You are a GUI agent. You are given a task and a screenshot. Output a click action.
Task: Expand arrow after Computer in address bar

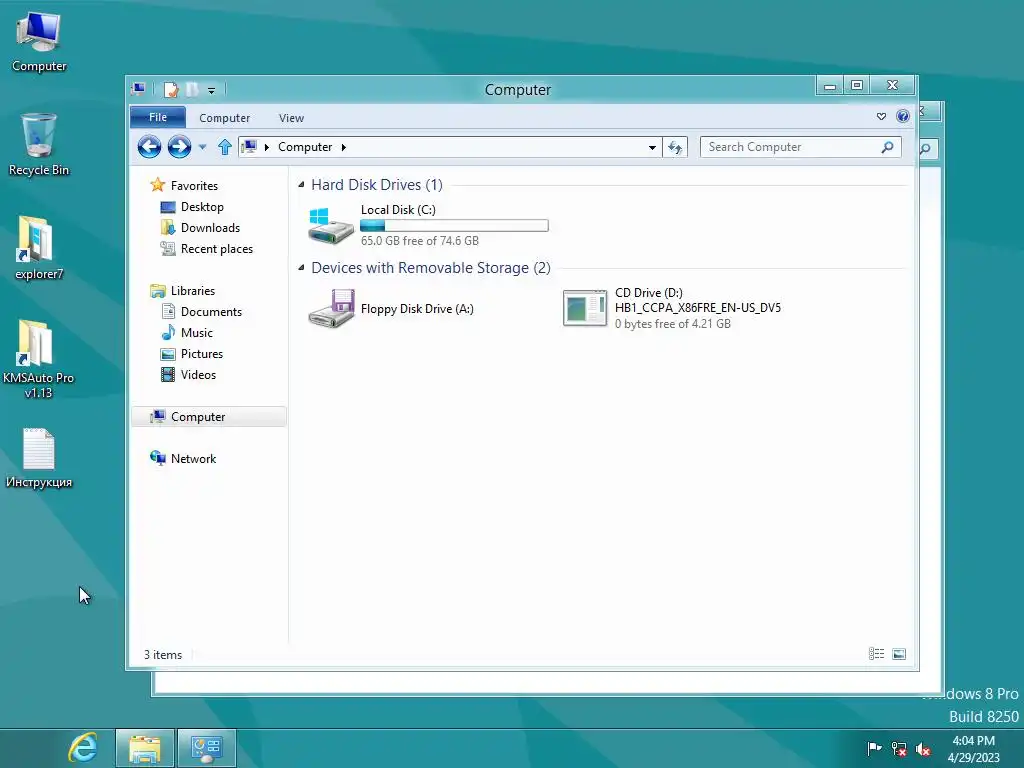[x=344, y=148]
